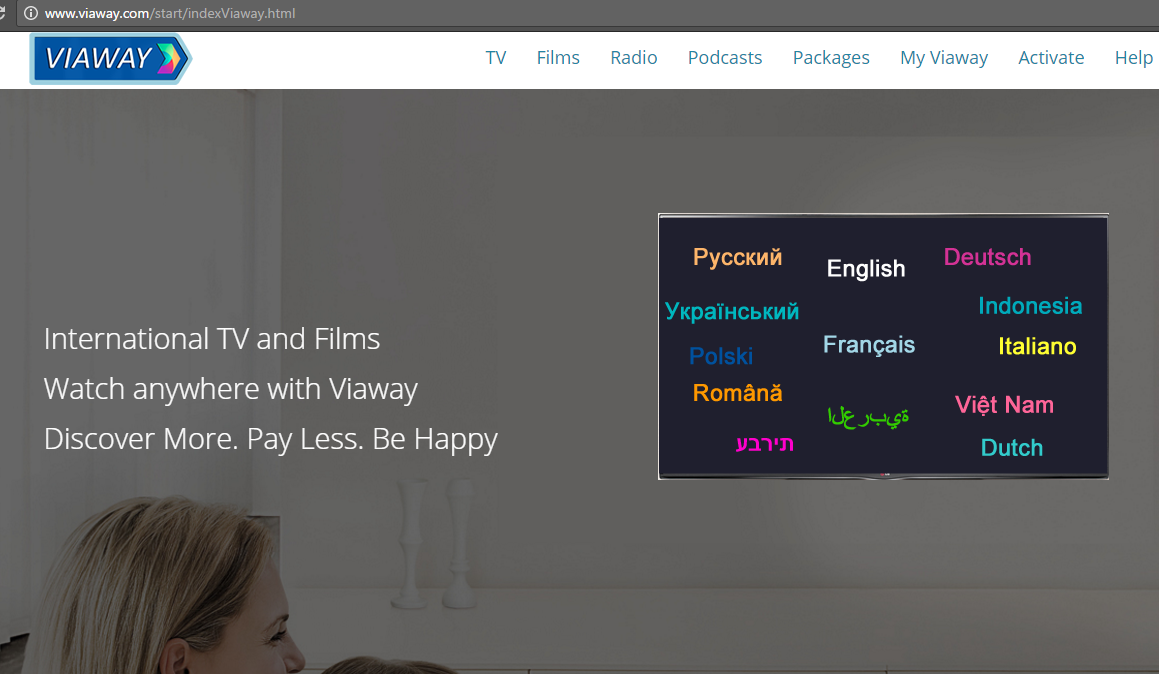This screenshot has height=674, width=1159.
Task: Choose Deutsch on the TV screen
Action: pyautogui.click(x=988, y=257)
